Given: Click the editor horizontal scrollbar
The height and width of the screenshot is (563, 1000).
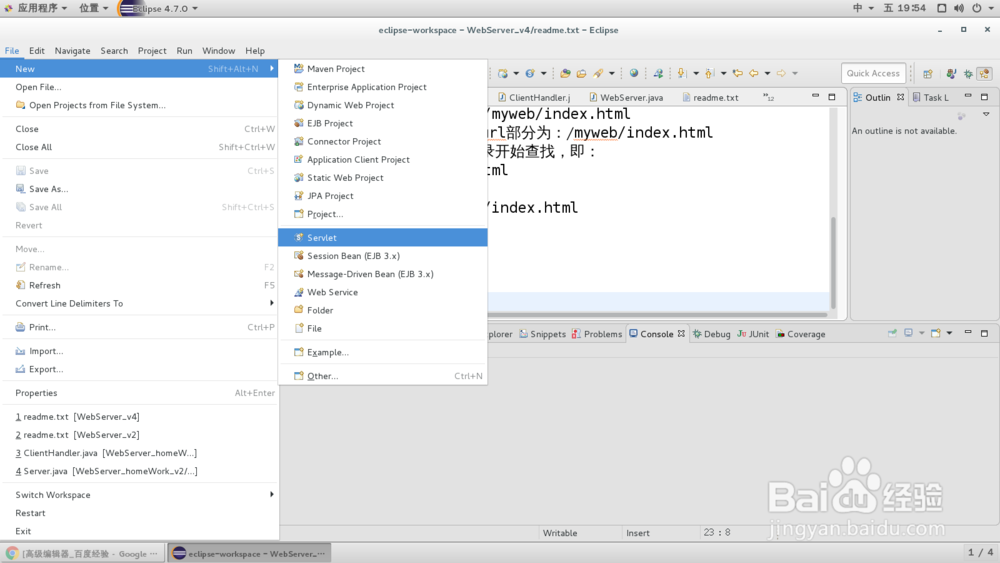Looking at the screenshot, I should pyautogui.click(x=657, y=314).
